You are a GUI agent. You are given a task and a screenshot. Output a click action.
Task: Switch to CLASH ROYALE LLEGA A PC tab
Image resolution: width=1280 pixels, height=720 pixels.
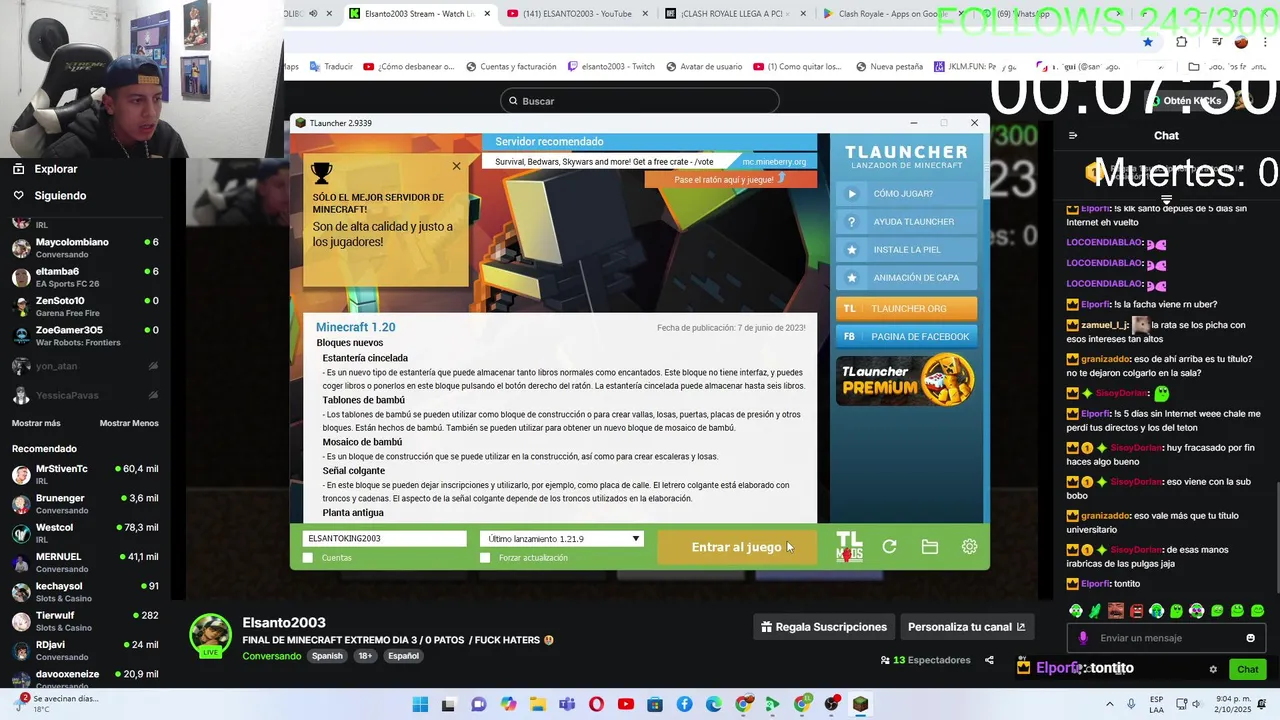pos(736,14)
